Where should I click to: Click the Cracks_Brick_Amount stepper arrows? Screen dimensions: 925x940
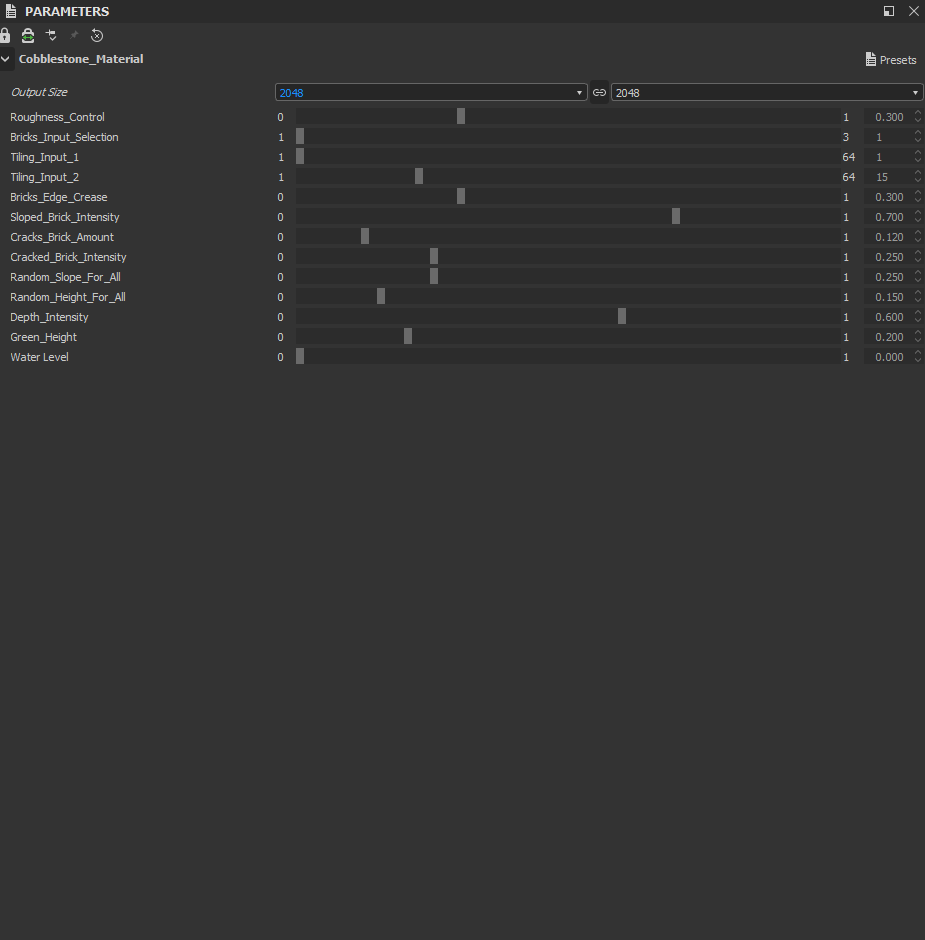tap(918, 236)
